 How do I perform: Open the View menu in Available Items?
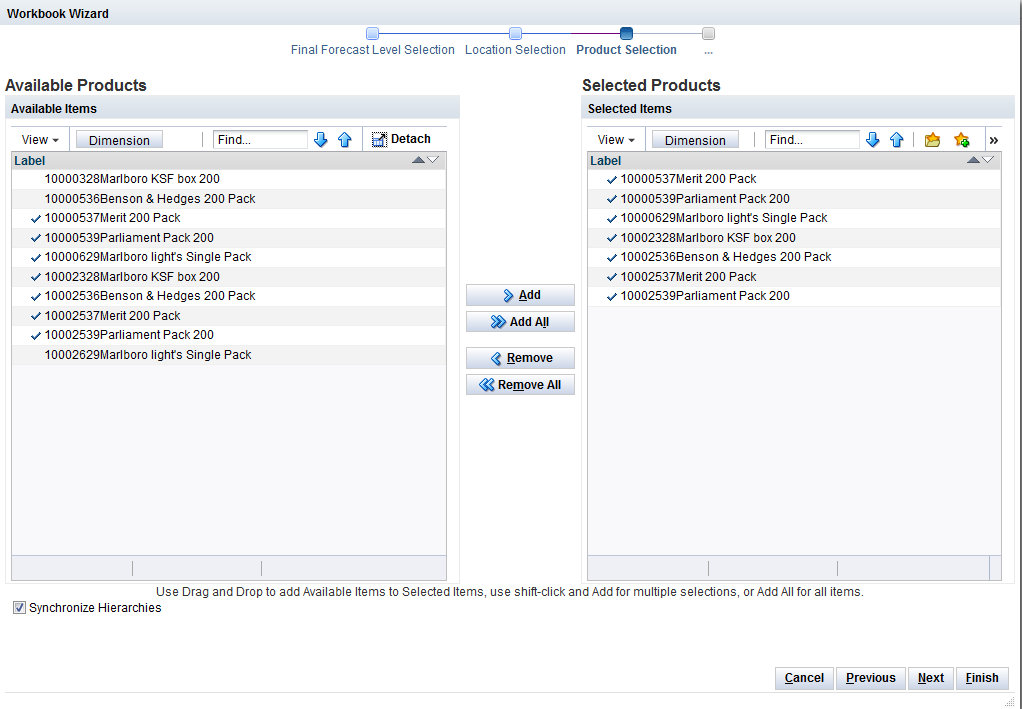point(40,139)
